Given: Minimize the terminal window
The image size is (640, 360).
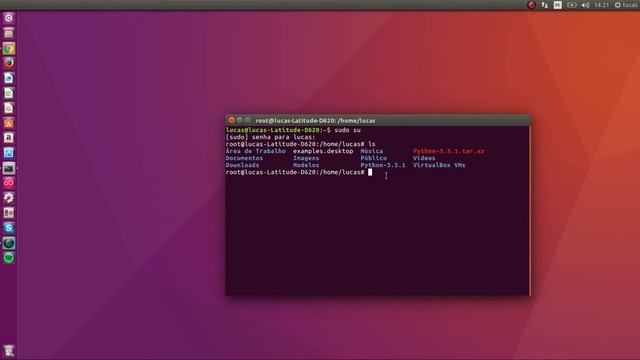Looking at the screenshot, I should pos(240,120).
